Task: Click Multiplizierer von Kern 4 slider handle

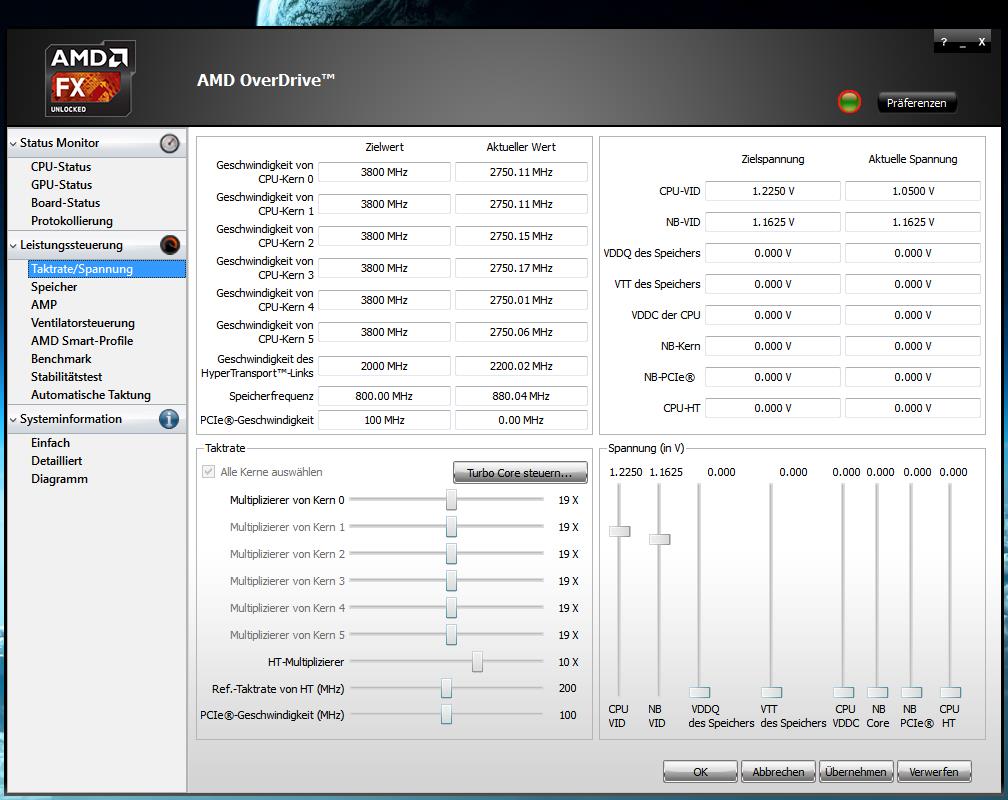Action: coord(451,608)
